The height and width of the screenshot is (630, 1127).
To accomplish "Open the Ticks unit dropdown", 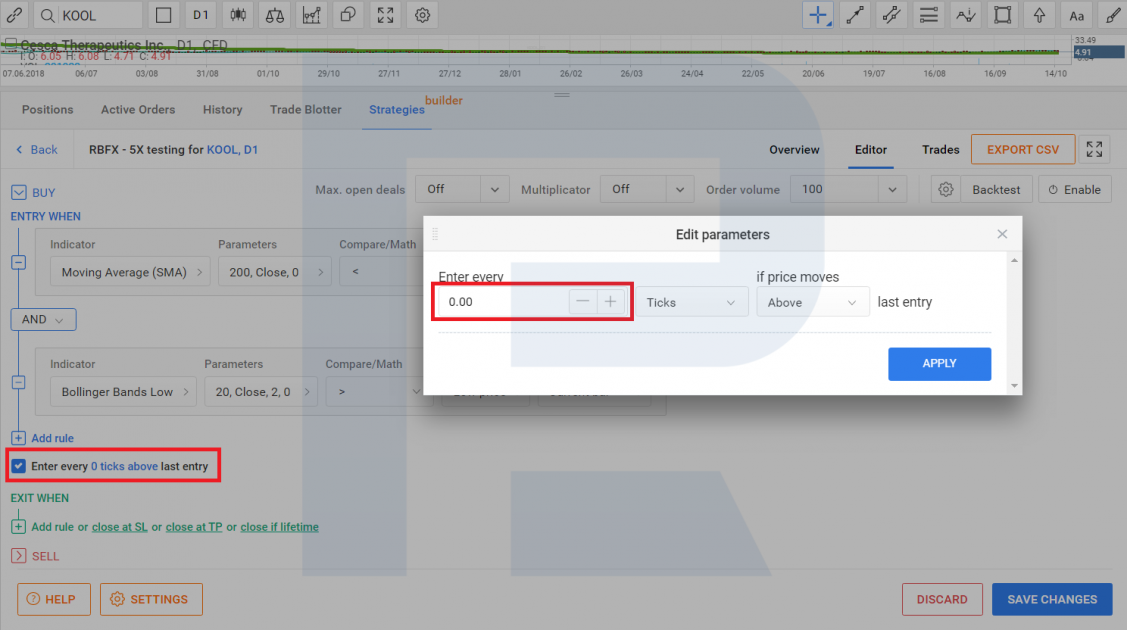I will point(691,302).
